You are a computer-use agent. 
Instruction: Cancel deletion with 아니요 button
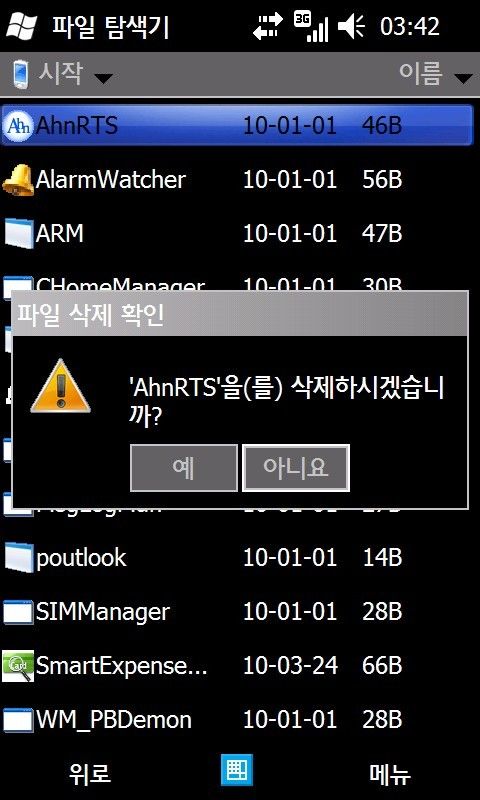296,468
